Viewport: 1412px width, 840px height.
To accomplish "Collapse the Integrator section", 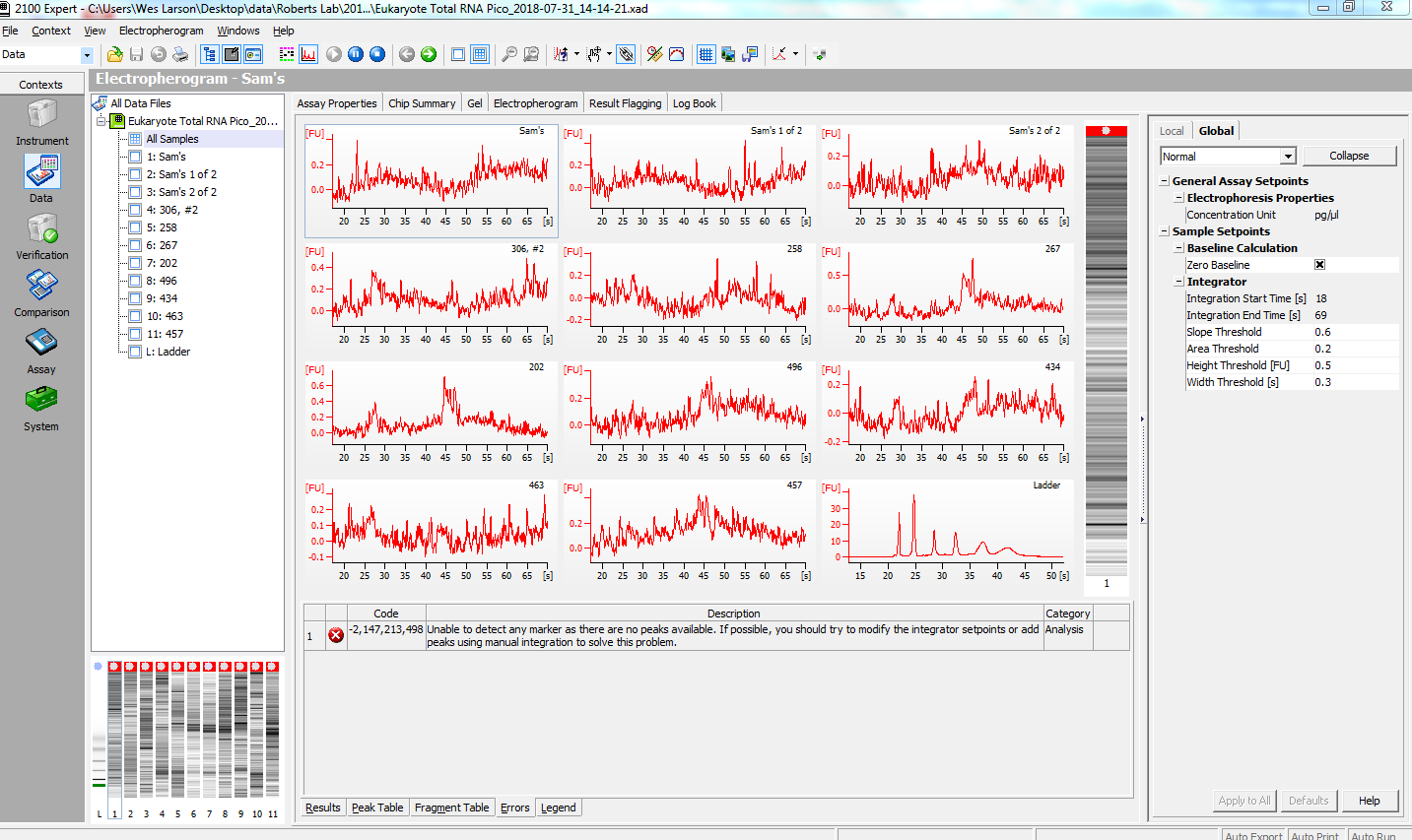I will click(x=1179, y=282).
